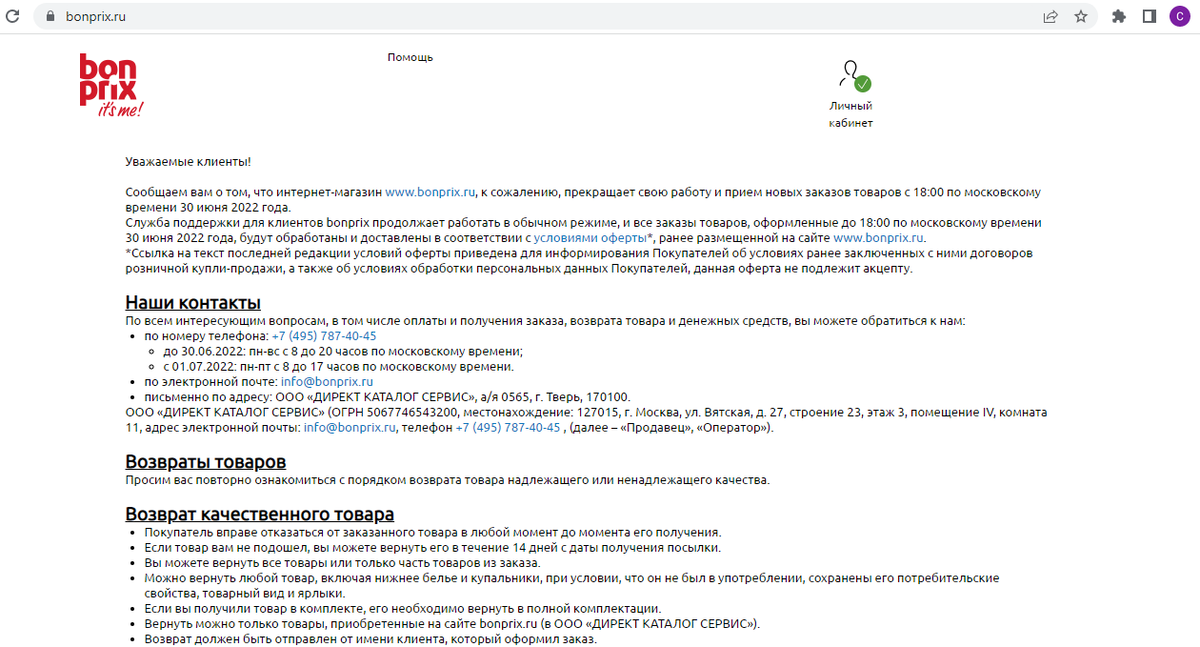
Task: Toggle the browser side panel icon
Action: point(1149,17)
